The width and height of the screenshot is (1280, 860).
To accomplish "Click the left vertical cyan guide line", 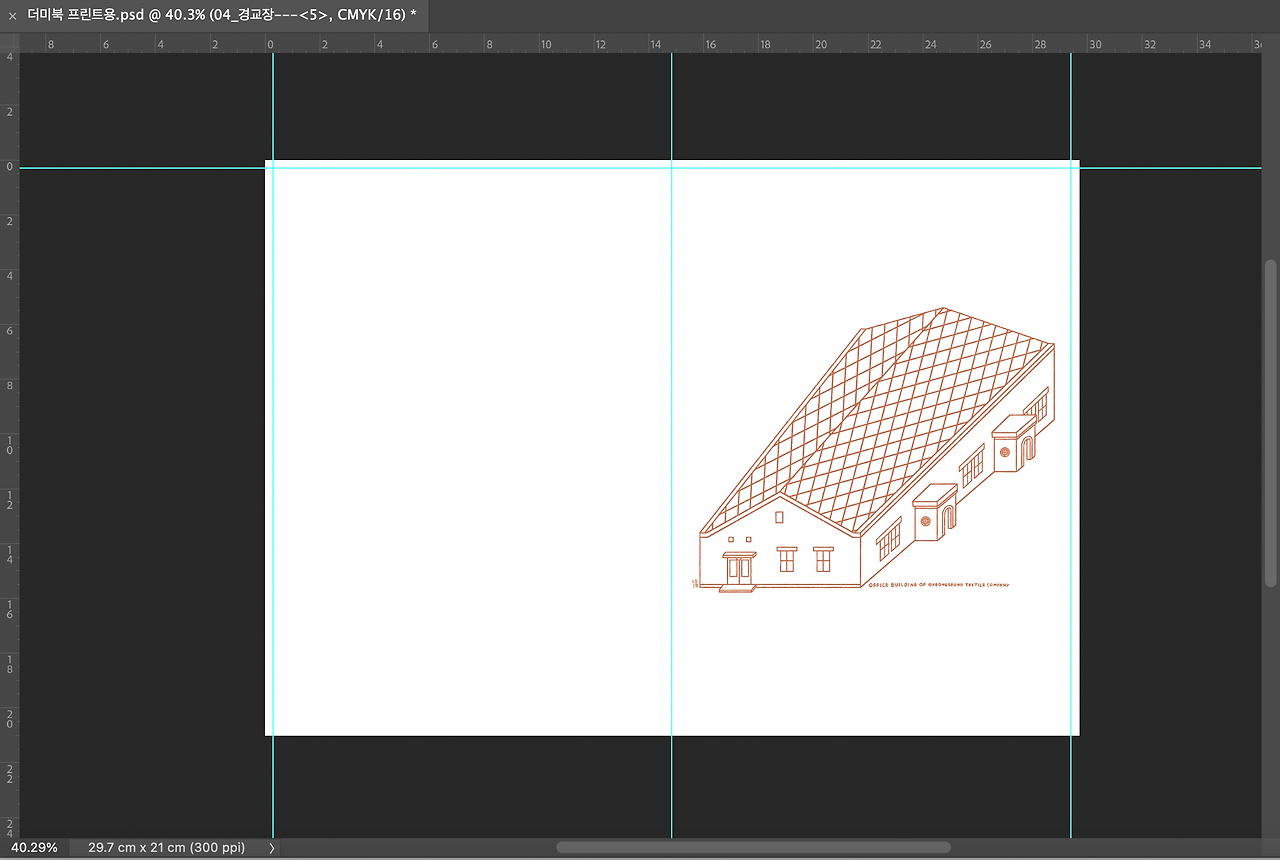I will tap(273, 450).
